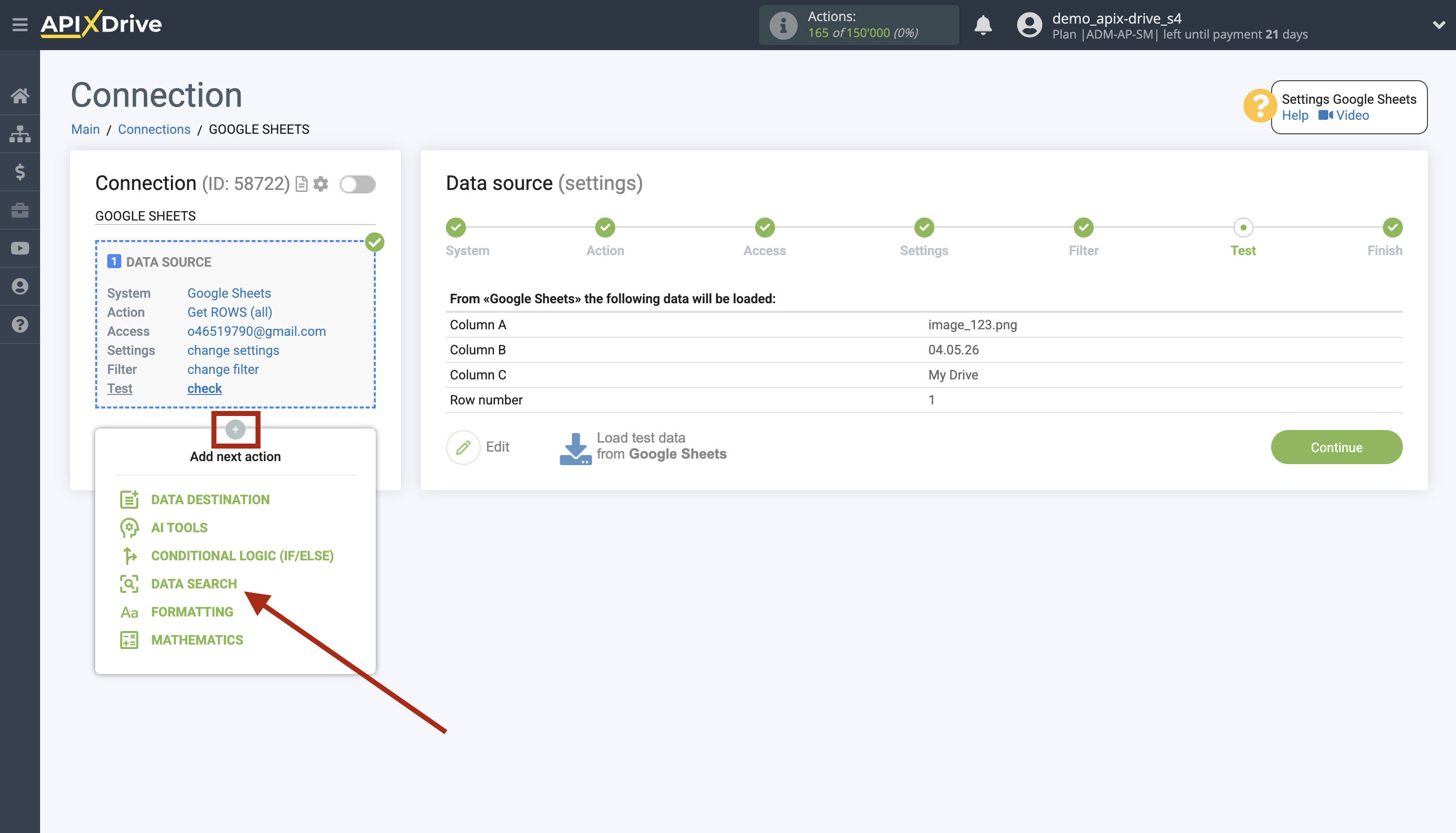
Task: Open the billing dollar icon in sidebar
Action: point(20,171)
